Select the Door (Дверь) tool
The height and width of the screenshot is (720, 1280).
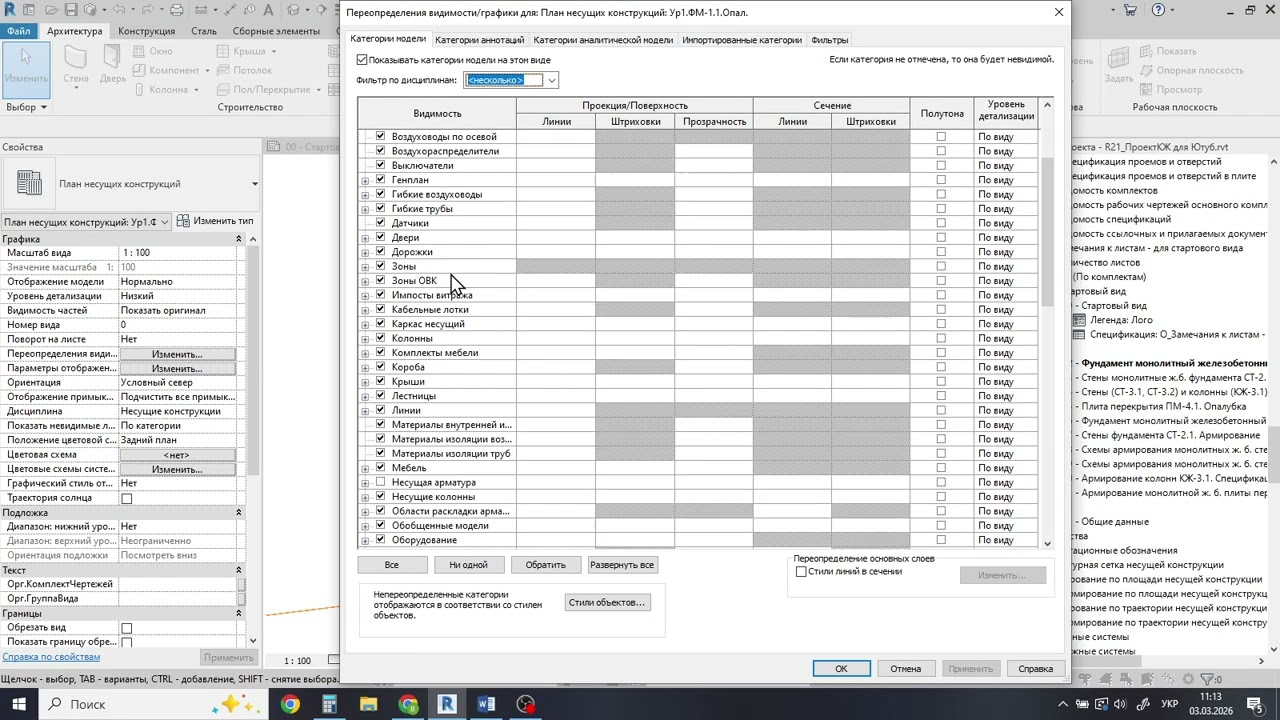[x=113, y=66]
